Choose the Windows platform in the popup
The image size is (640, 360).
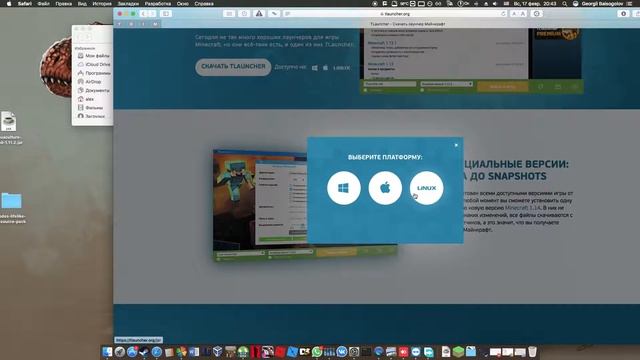point(344,188)
